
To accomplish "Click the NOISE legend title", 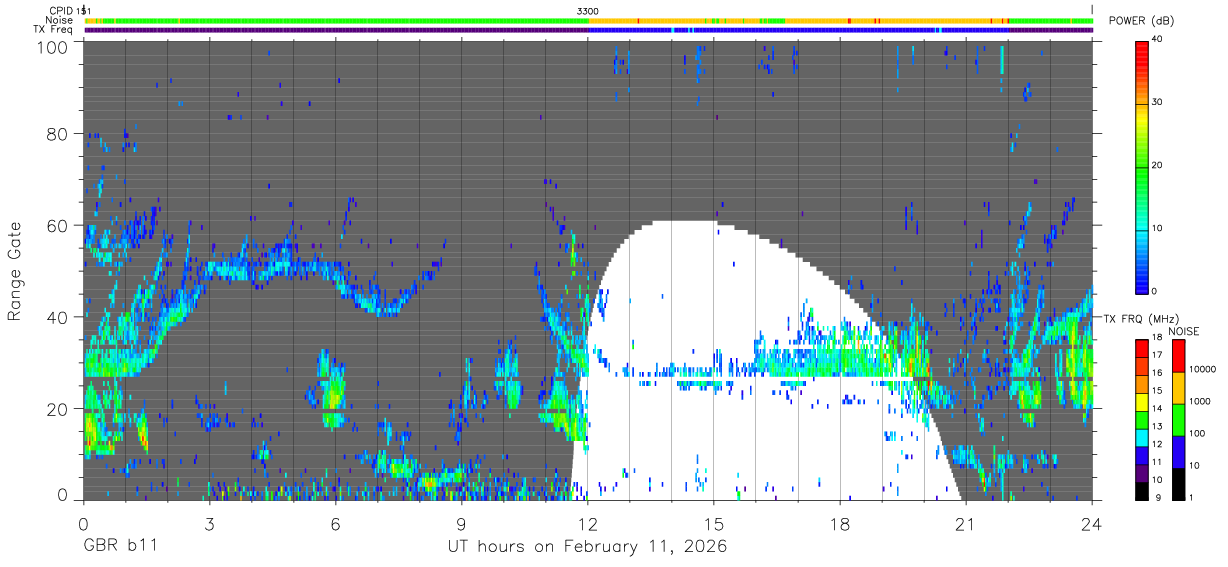I will point(1184,331).
